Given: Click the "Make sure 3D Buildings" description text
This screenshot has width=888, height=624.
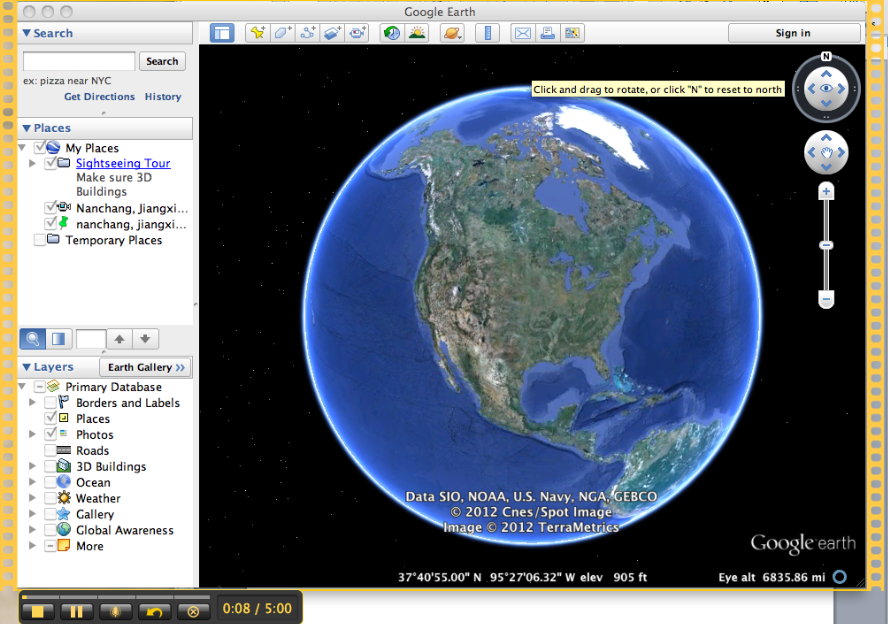Looking at the screenshot, I should click(114, 185).
